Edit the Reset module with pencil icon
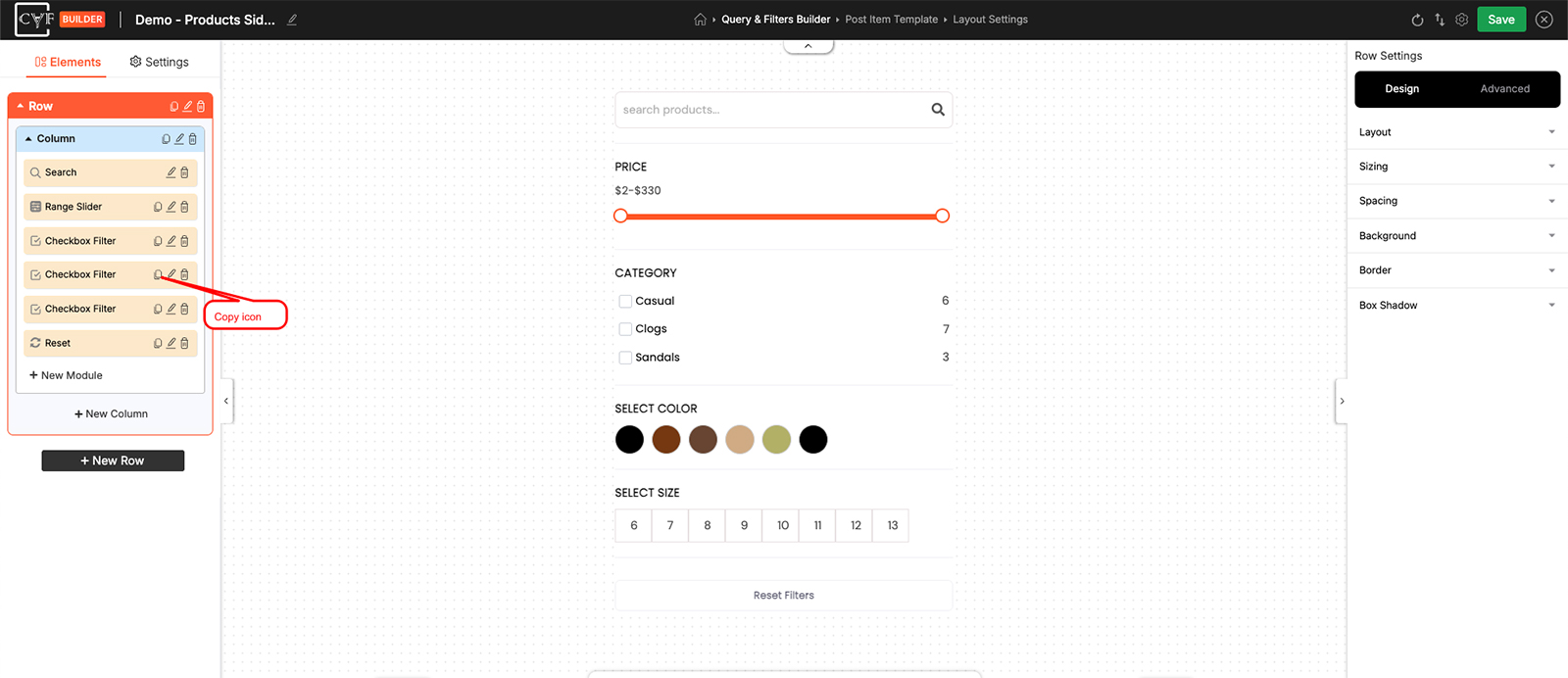 click(x=171, y=343)
